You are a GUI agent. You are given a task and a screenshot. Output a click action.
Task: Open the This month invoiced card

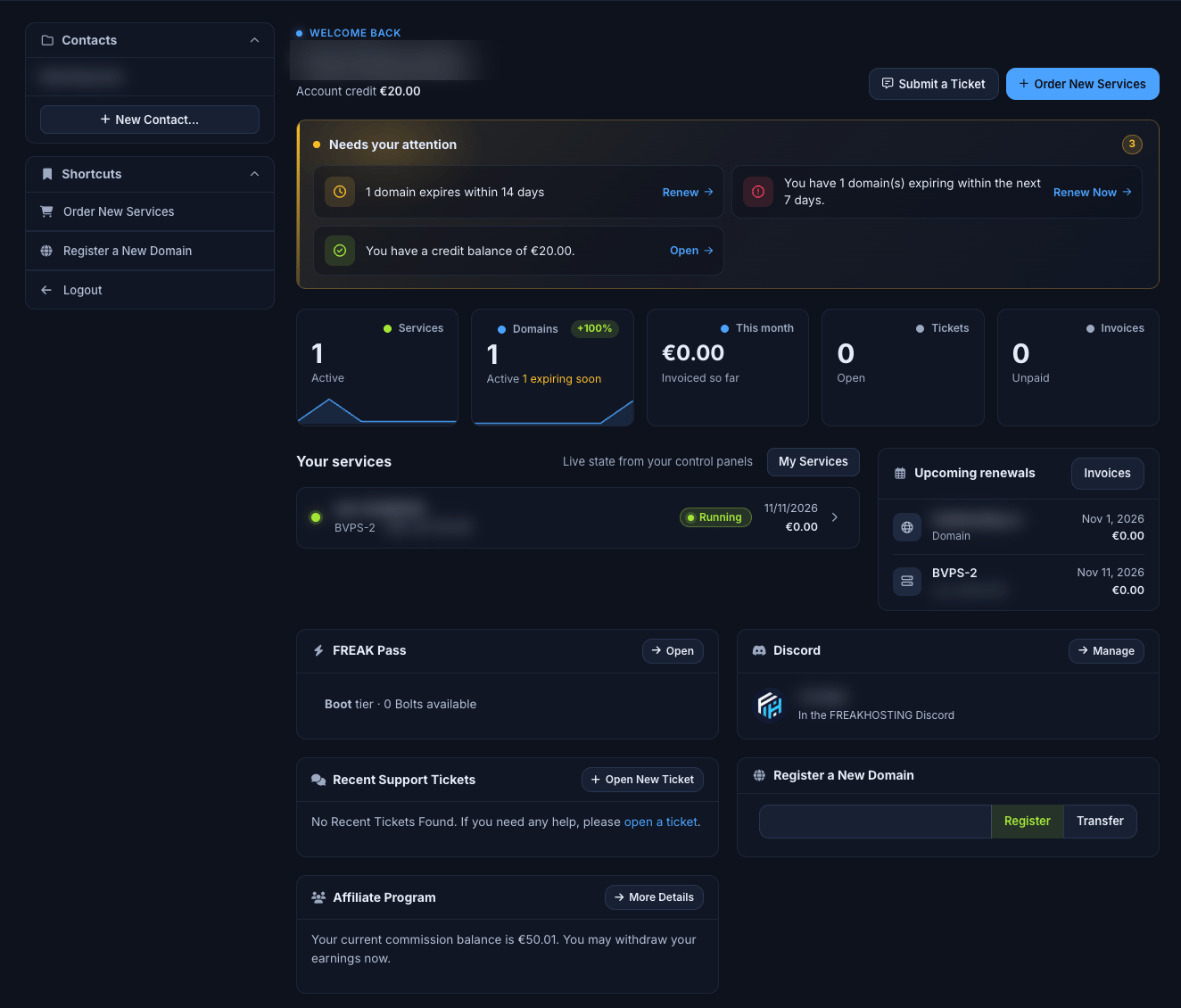[x=728, y=368]
